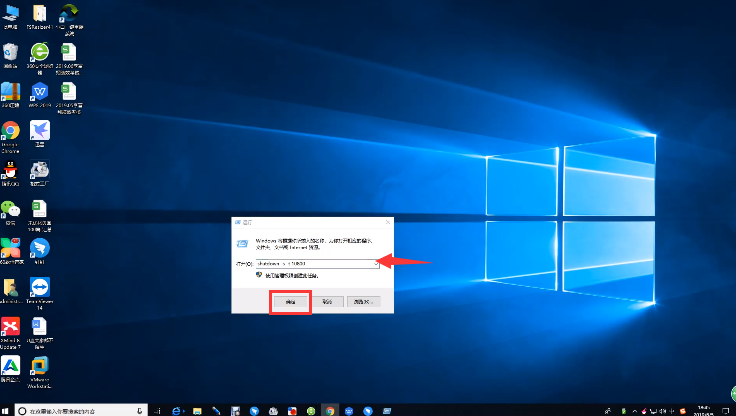Open the This PC desktop icon
The height and width of the screenshot is (416, 736).
coord(10,17)
